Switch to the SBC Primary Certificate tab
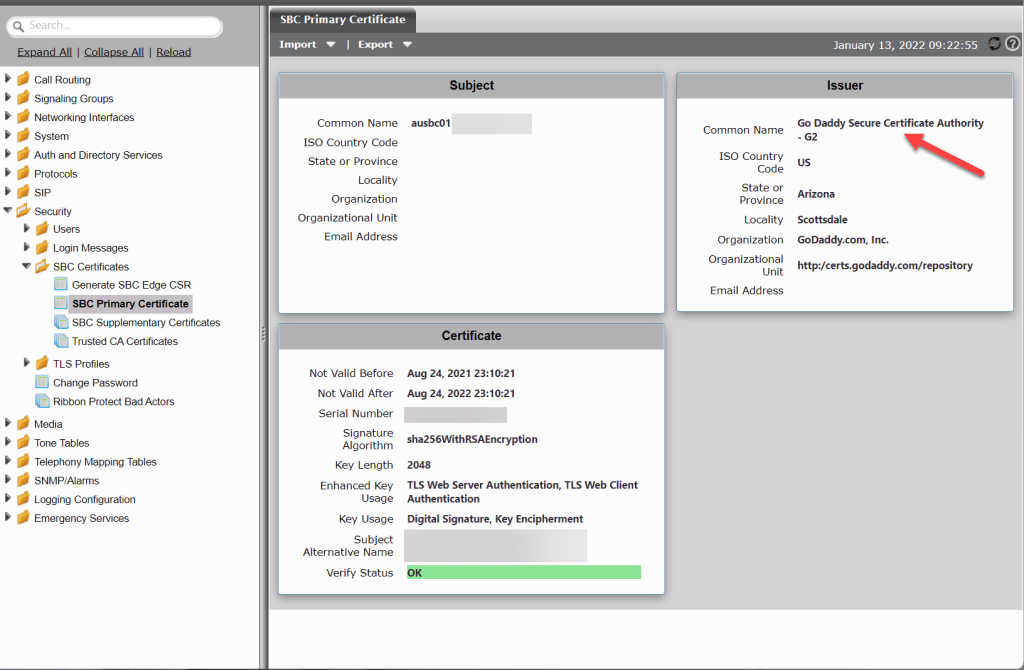 [342, 19]
